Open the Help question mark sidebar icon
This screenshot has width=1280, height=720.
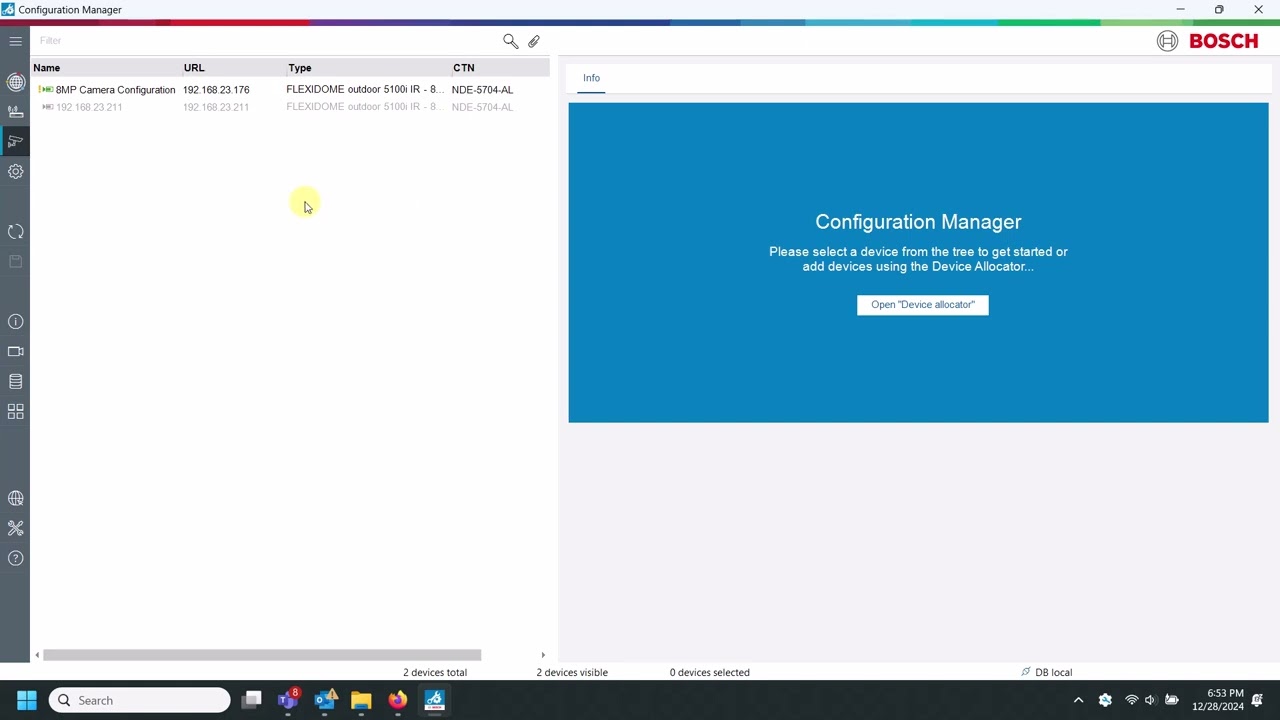tap(15, 558)
